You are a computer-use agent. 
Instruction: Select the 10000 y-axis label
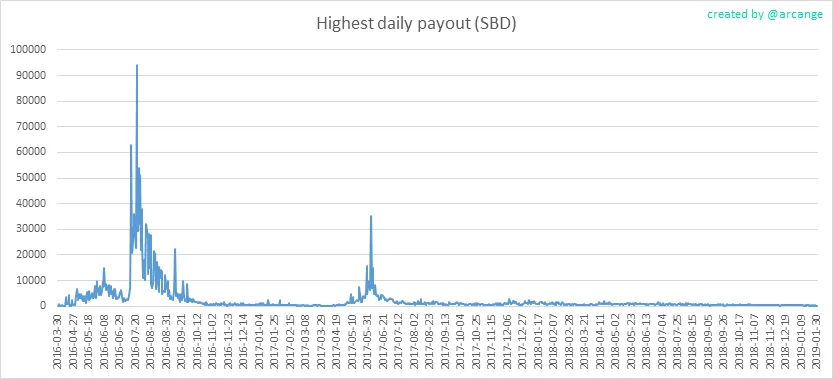[x=32, y=280]
